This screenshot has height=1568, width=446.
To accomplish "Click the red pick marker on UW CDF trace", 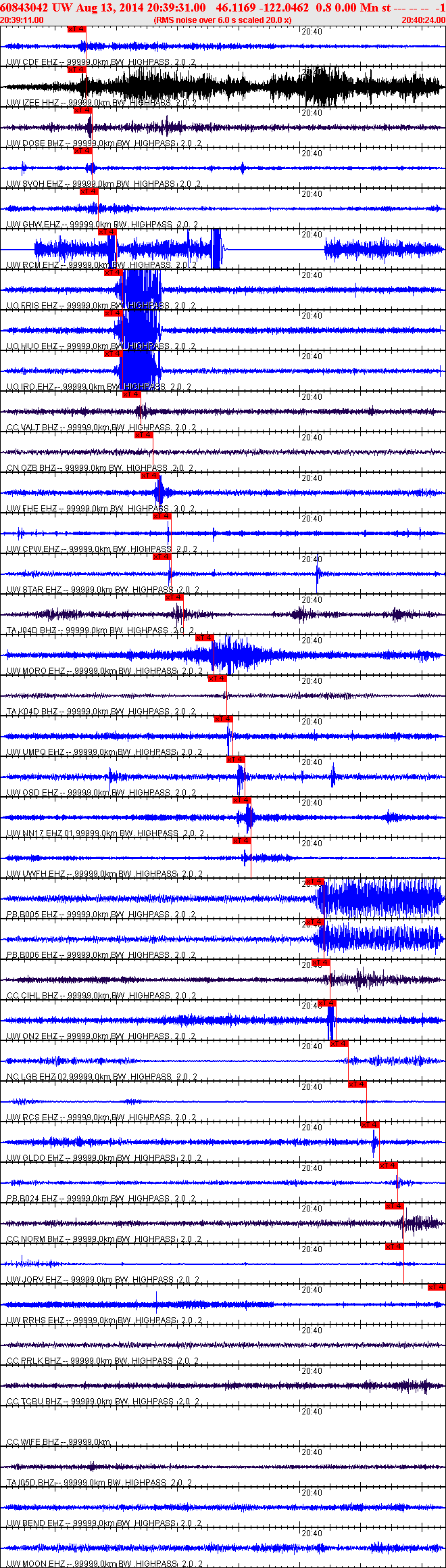I will pos(76,29).
